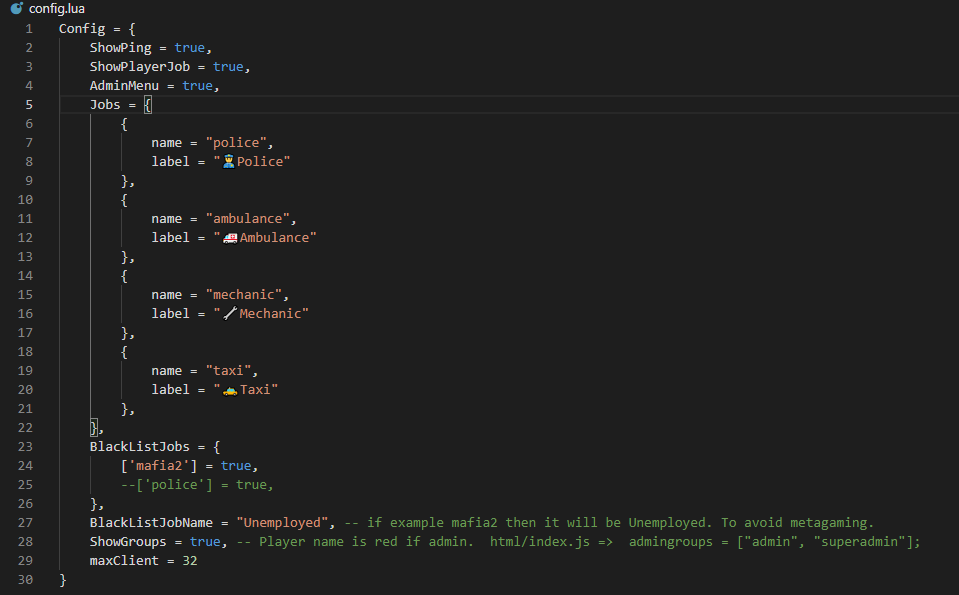This screenshot has width=959, height=595.
Task: Place cursor on maxClient
Action: tap(124, 561)
